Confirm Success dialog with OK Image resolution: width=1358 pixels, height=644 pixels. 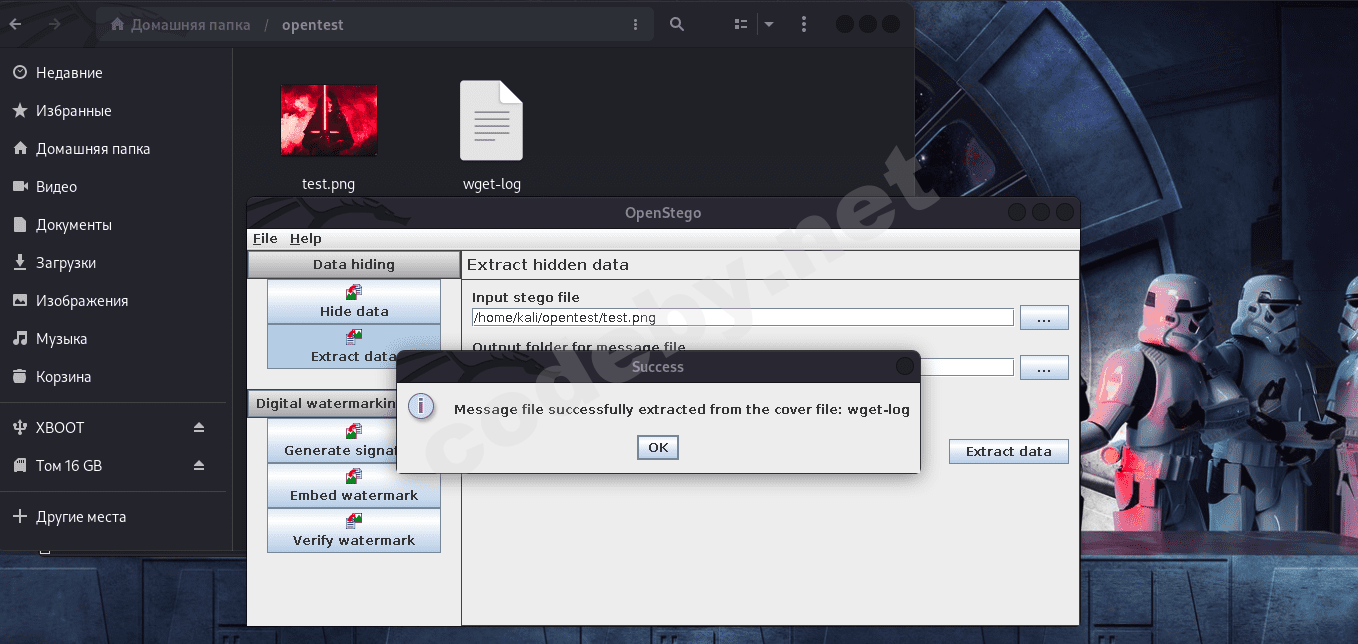click(x=658, y=447)
